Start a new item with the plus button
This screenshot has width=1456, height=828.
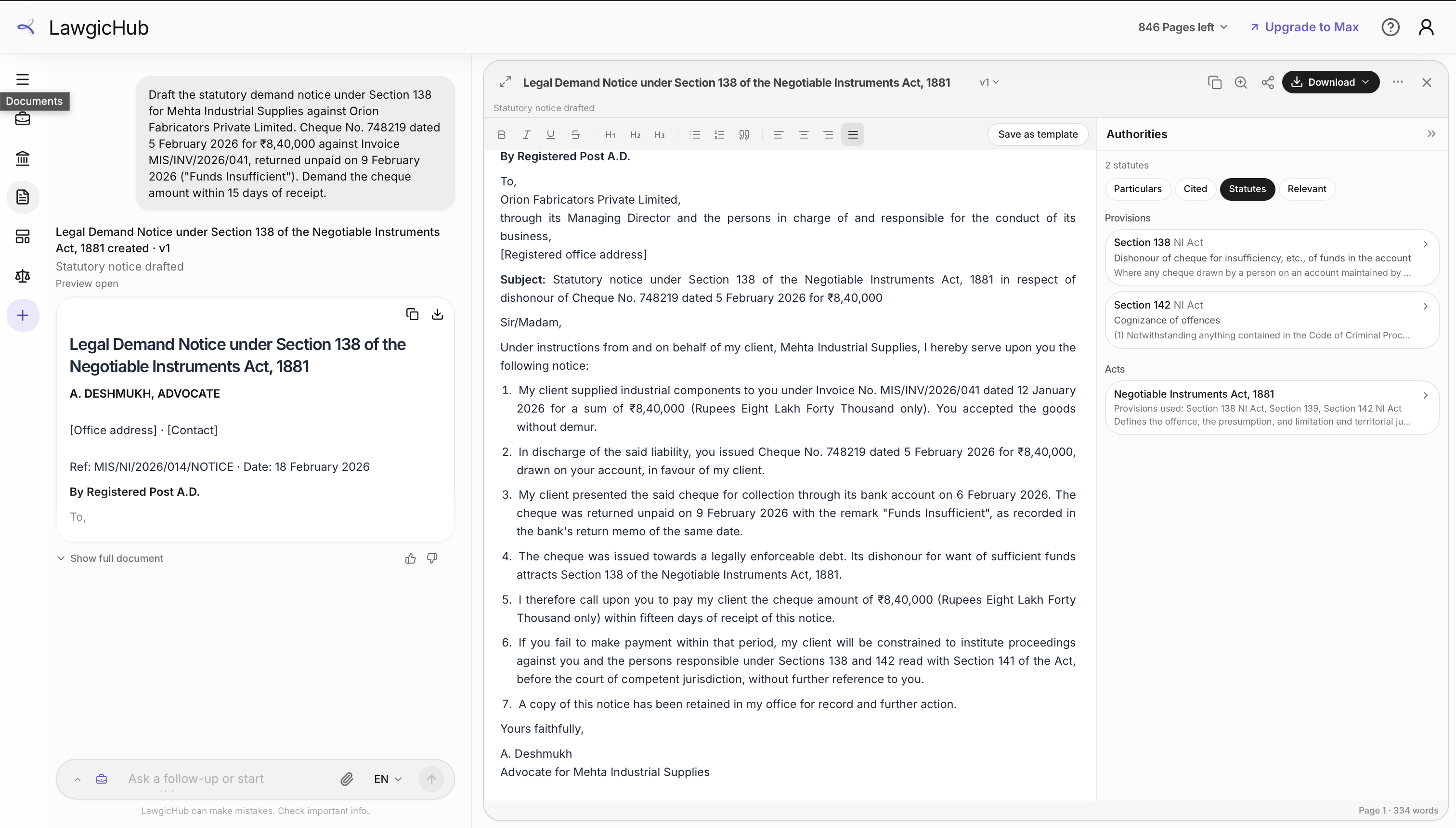tap(23, 316)
